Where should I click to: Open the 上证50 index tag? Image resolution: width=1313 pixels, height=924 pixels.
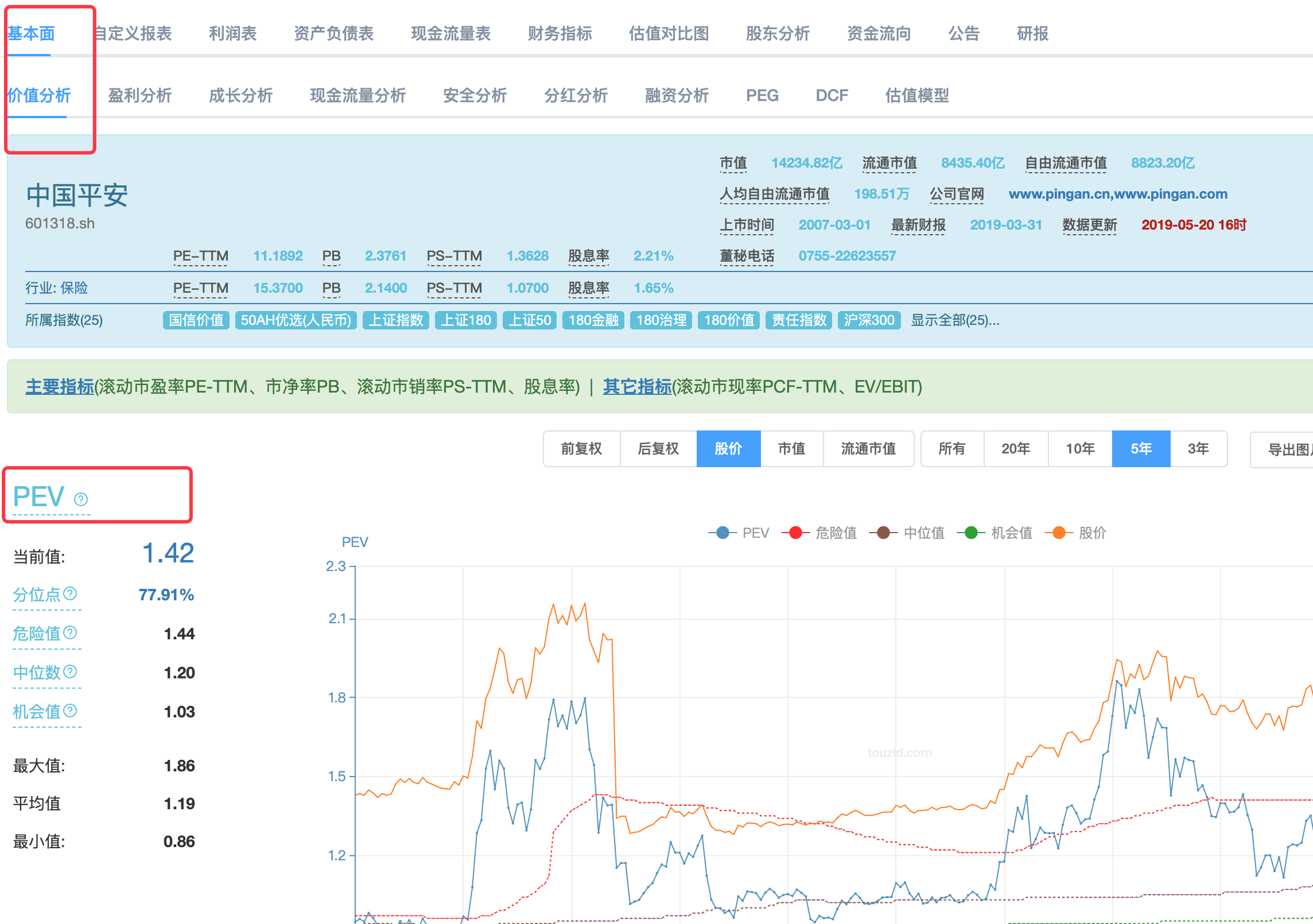530,320
